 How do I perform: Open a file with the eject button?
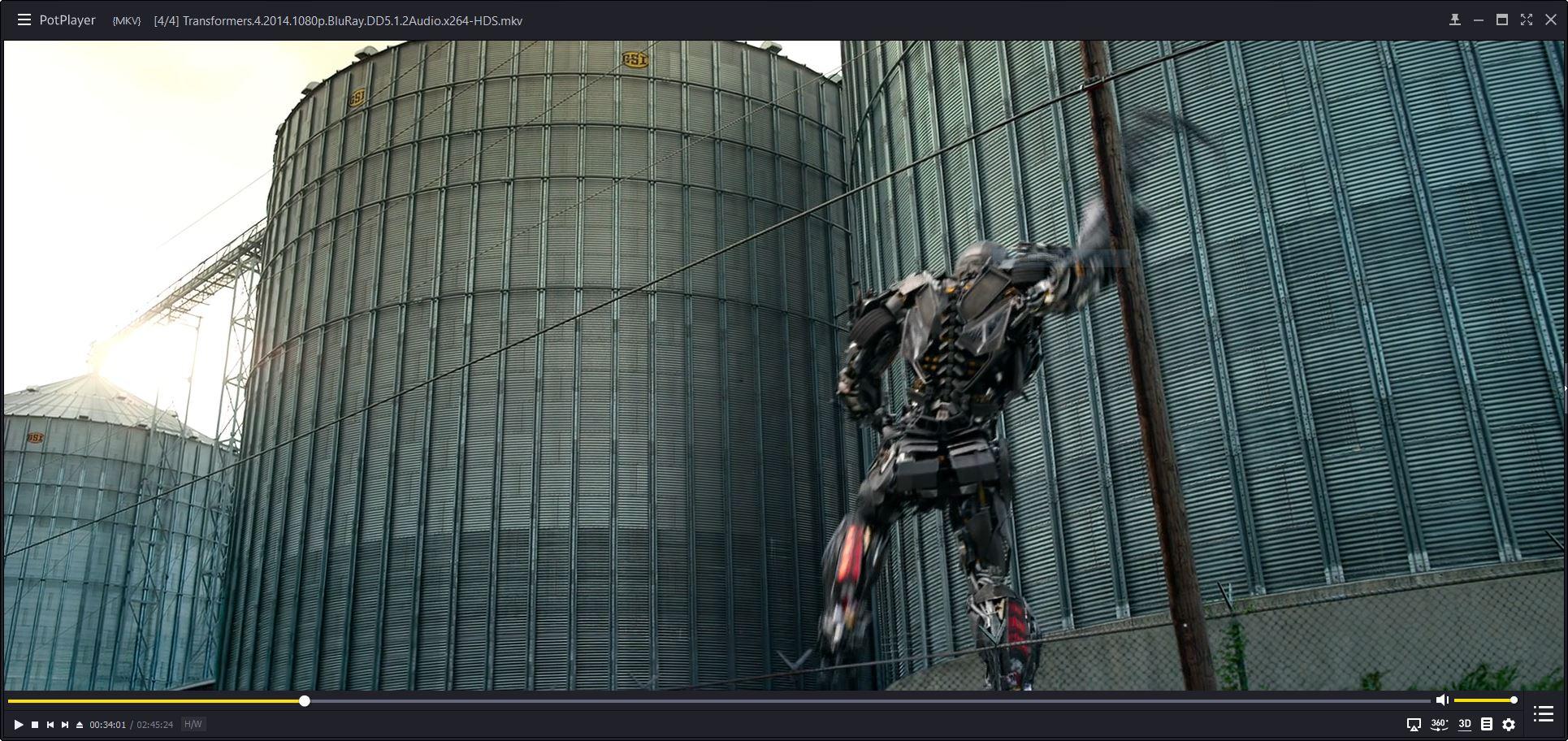point(80,724)
